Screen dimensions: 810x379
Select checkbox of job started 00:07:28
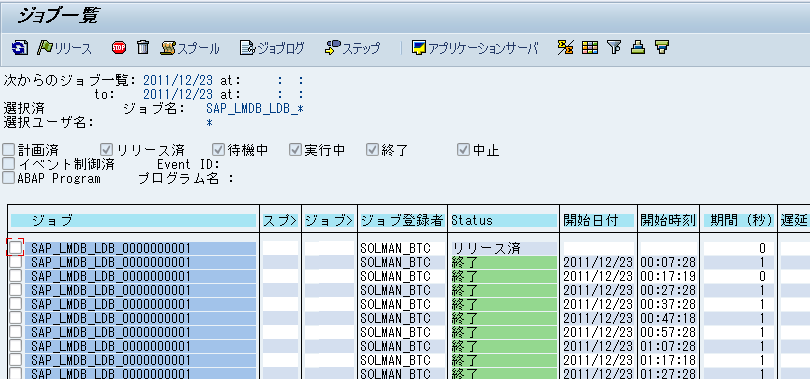15,262
